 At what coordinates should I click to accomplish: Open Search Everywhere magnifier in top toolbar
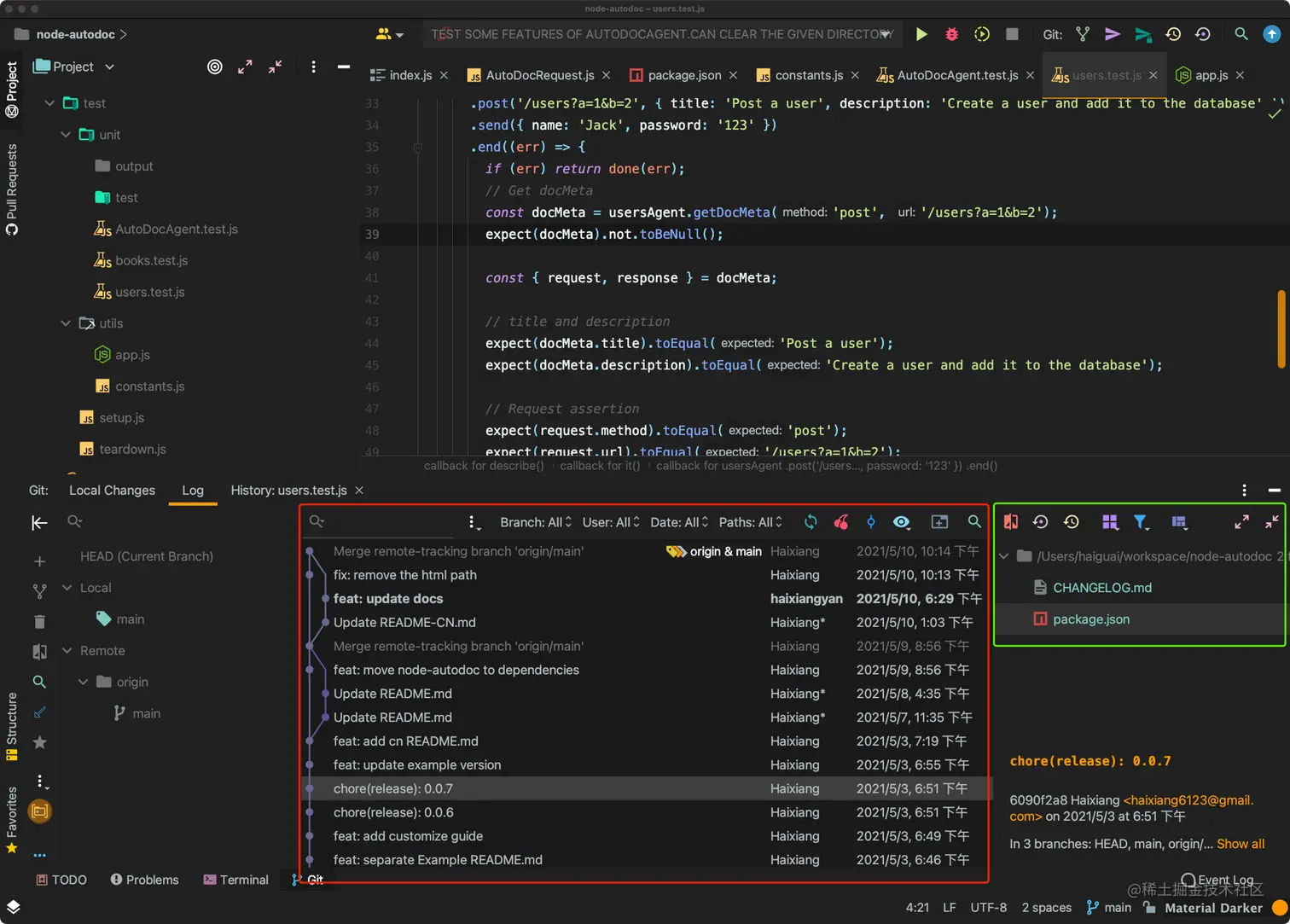coord(1241,34)
